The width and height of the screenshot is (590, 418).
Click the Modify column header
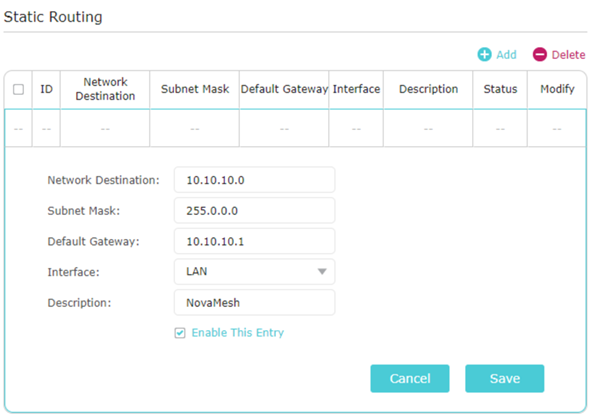pyautogui.click(x=557, y=89)
